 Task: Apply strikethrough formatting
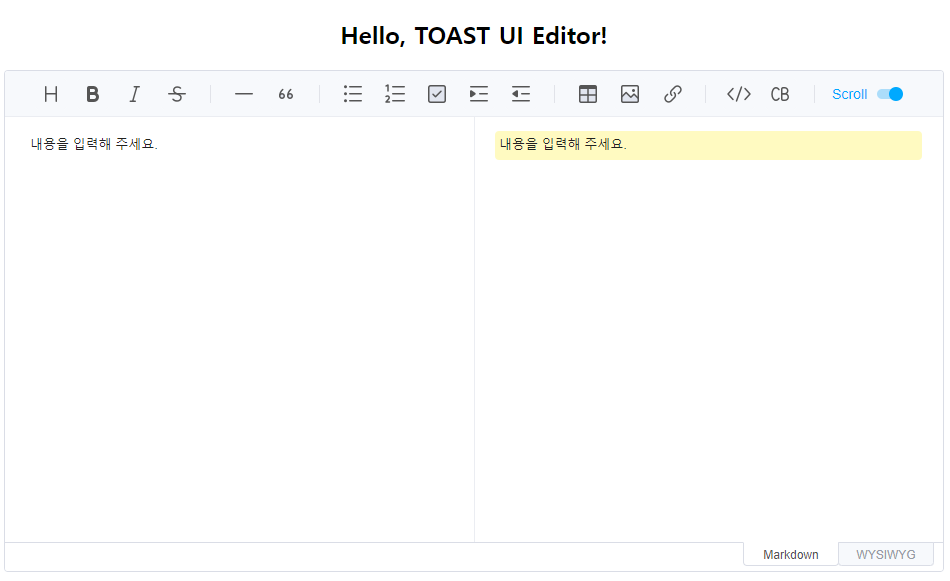pos(176,94)
